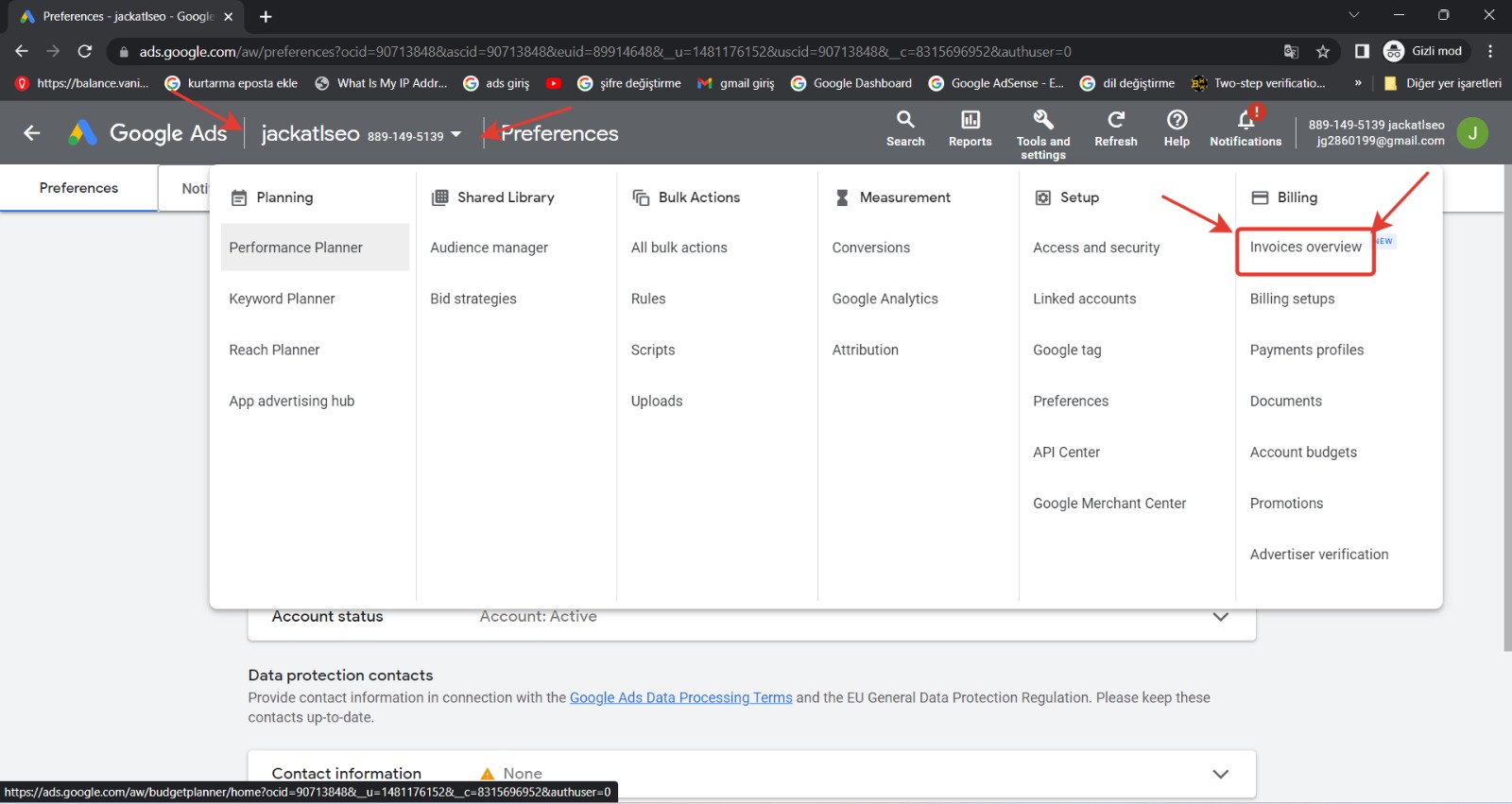
Task: Expand the Account status section
Action: (1221, 617)
